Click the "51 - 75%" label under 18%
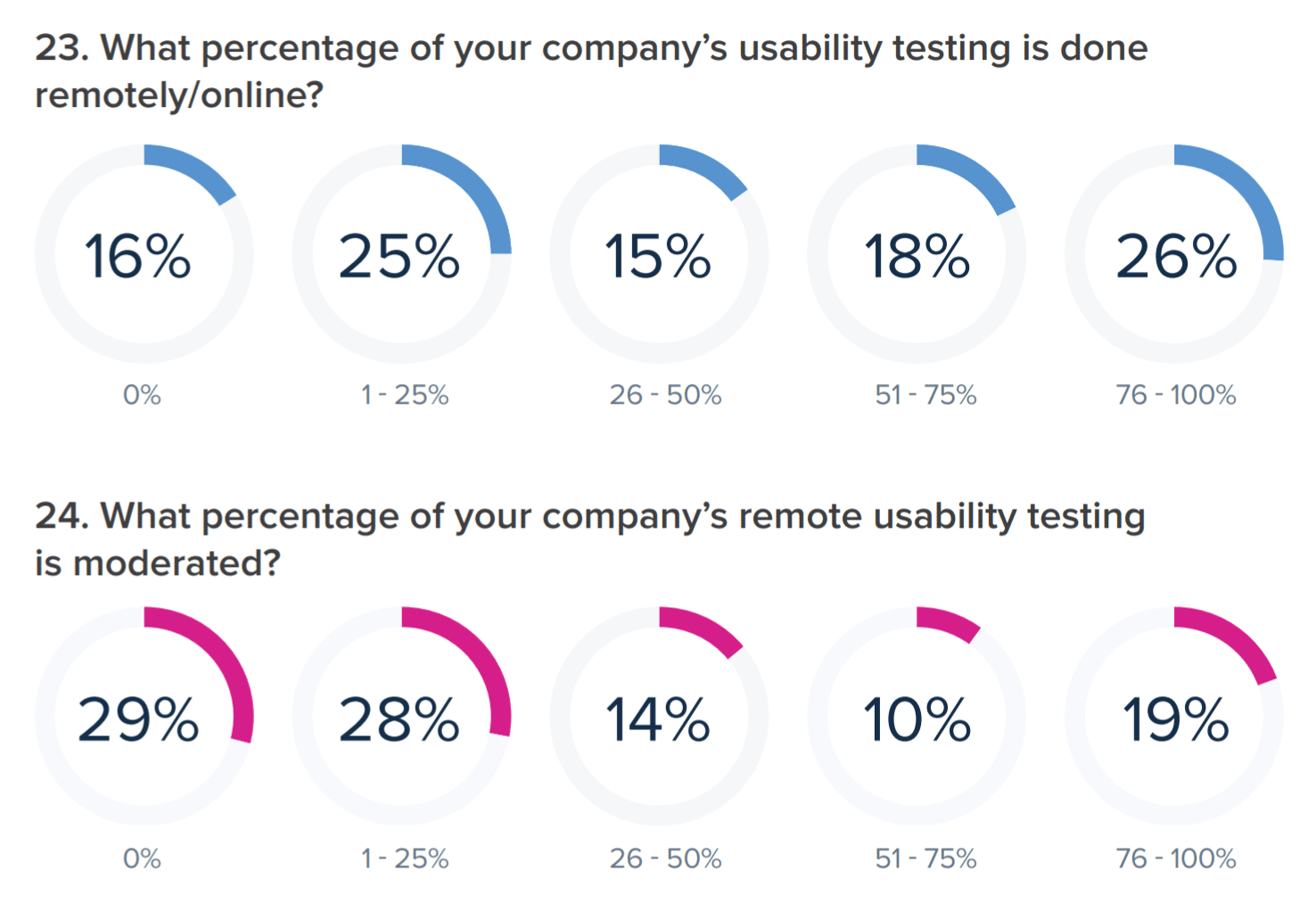 925,395
